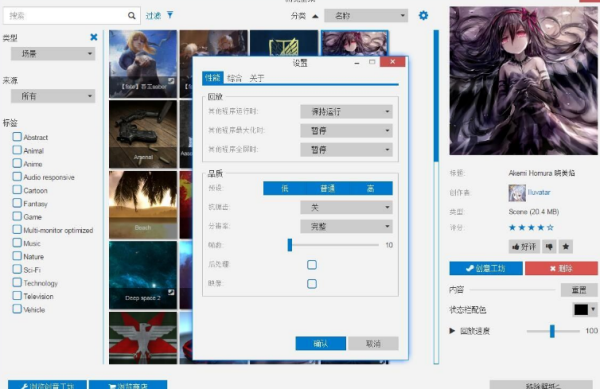Screen dimensions: 600x389
Task: Open the maximized-app 暂停 dropdown
Action: [346, 131]
